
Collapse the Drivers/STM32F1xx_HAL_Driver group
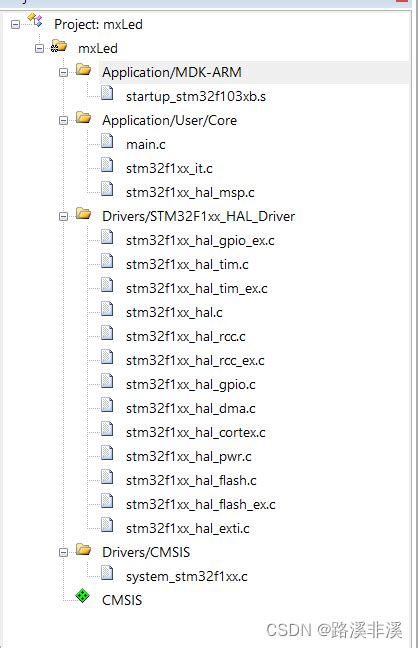(63, 217)
